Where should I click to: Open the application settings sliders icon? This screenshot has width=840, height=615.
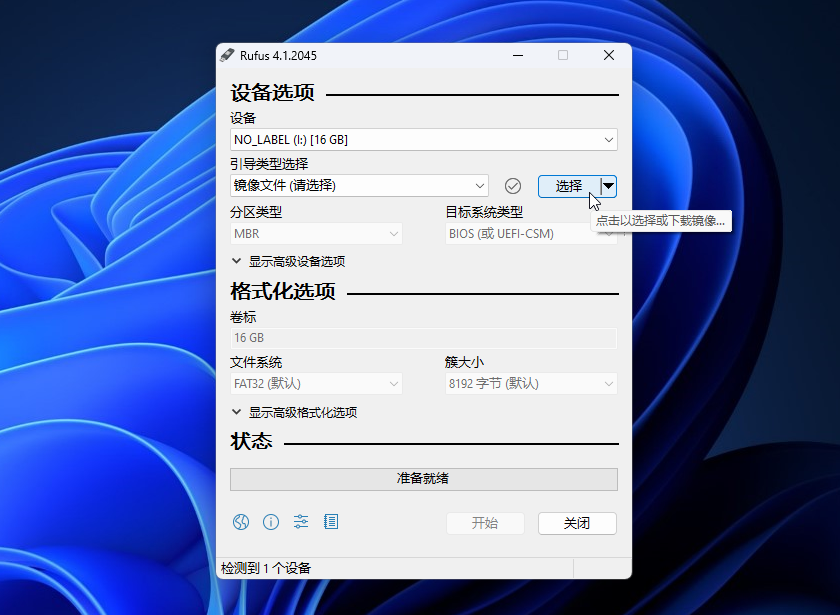(301, 522)
